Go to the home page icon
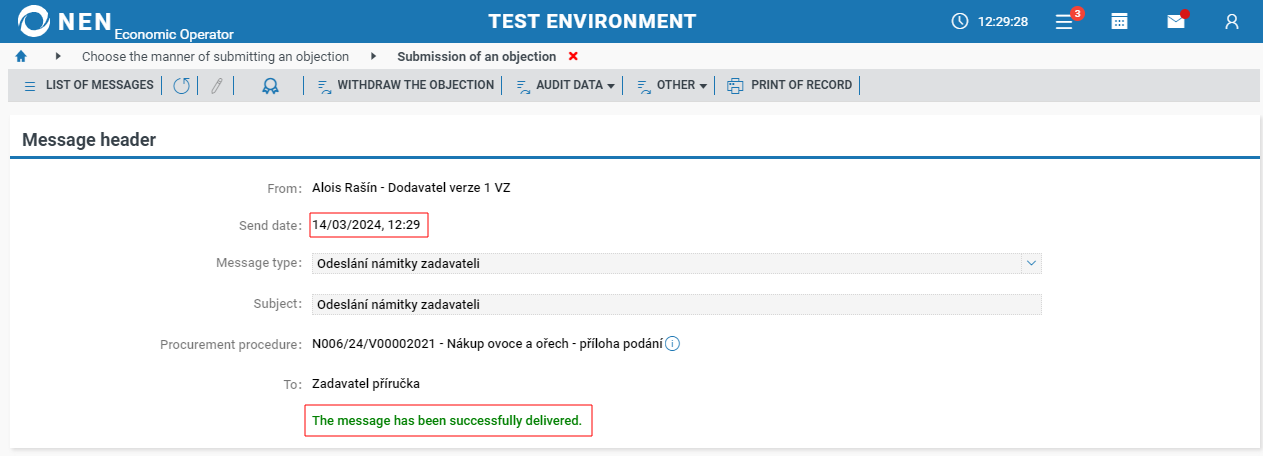 [x=21, y=56]
